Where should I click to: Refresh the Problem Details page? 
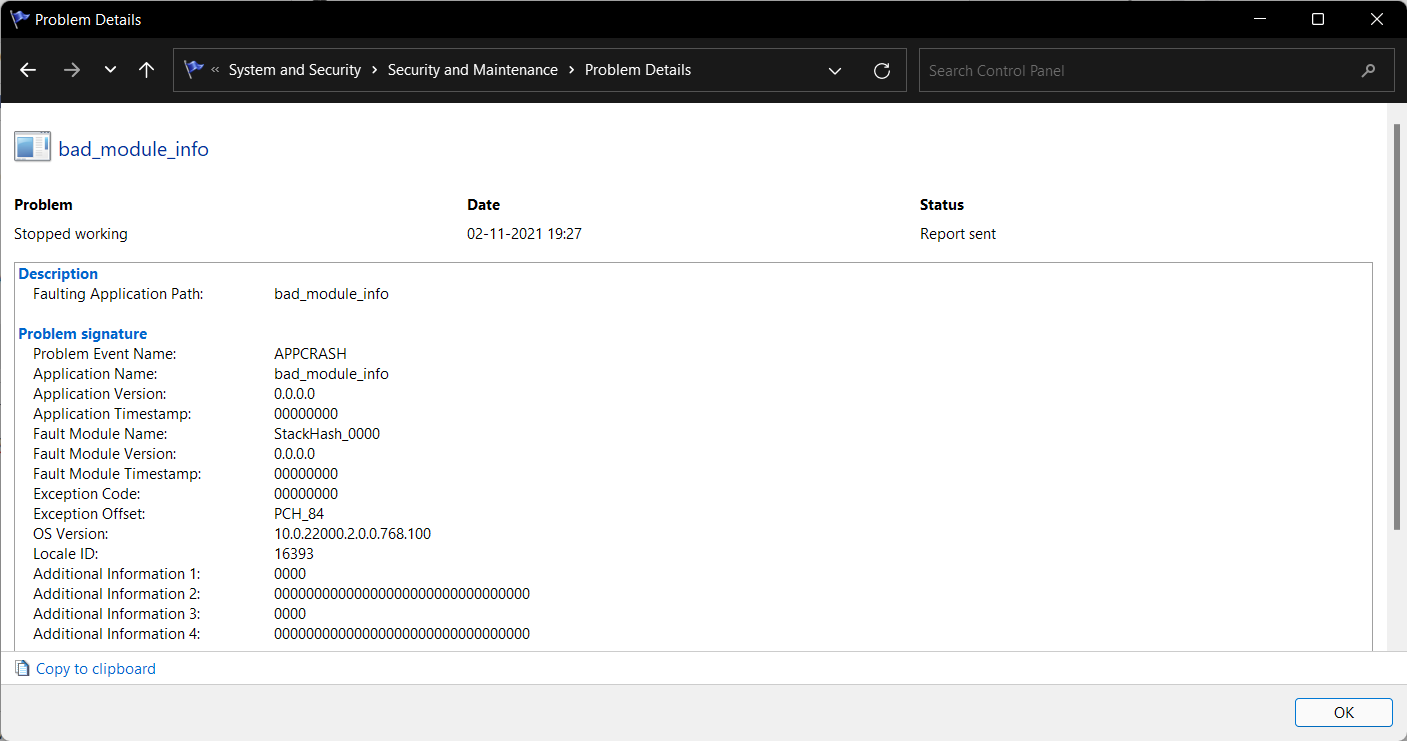tap(881, 70)
